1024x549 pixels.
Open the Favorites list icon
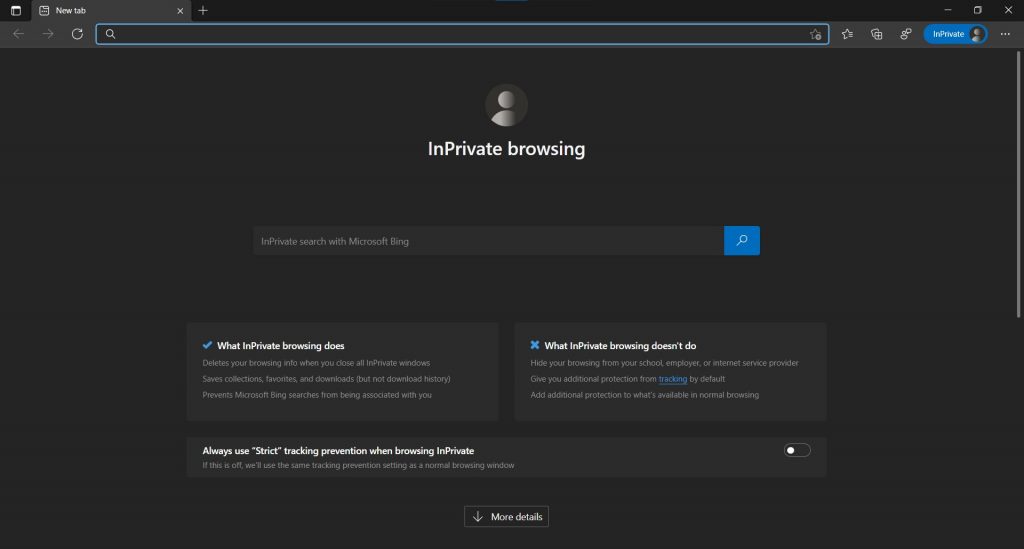pos(847,34)
